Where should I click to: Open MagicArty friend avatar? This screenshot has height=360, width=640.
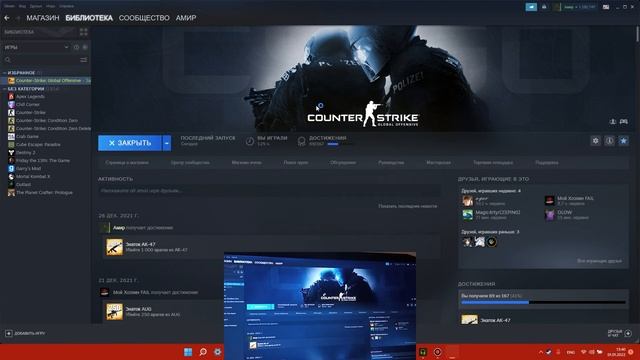[468, 215]
